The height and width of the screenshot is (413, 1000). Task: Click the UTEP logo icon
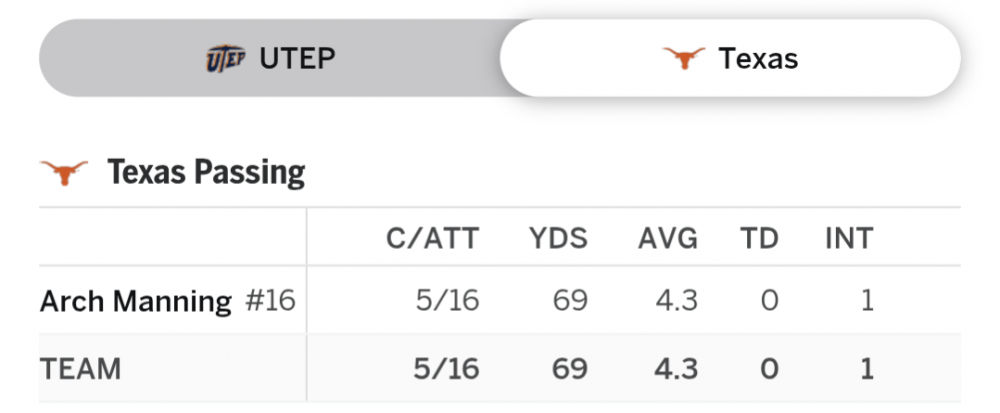coord(225,58)
